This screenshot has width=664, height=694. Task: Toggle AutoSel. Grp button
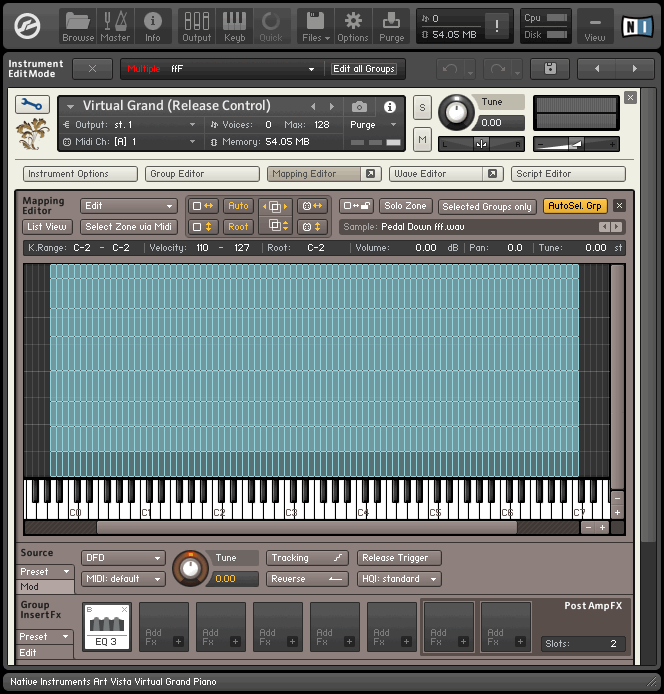click(x=575, y=206)
